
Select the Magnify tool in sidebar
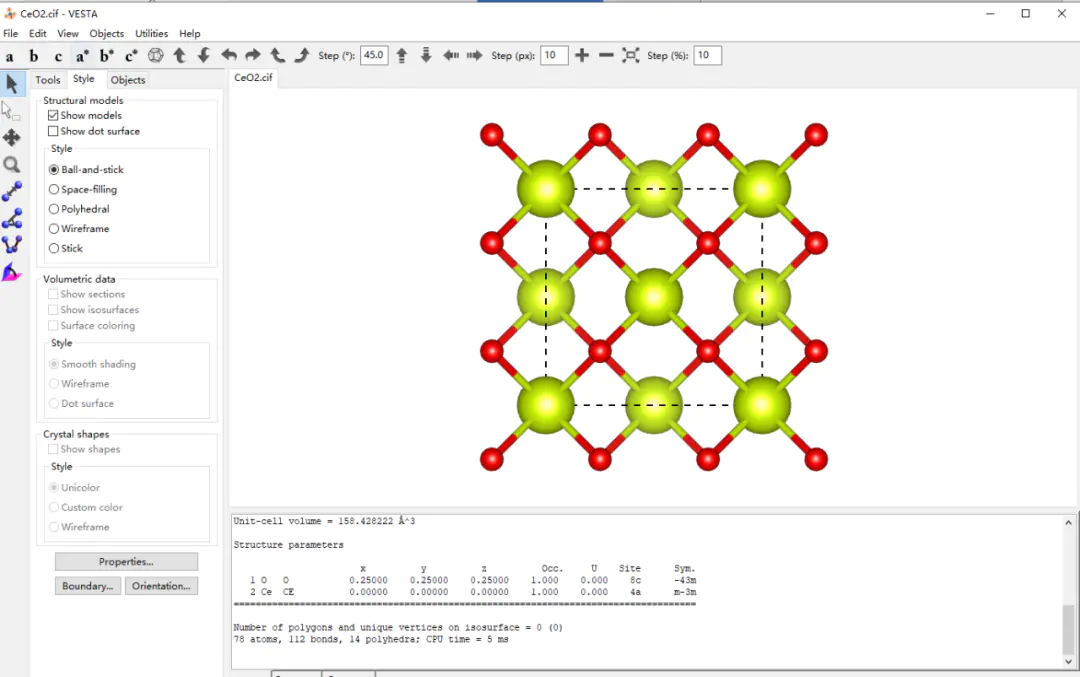pyautogui.click(x=12, y=165)
